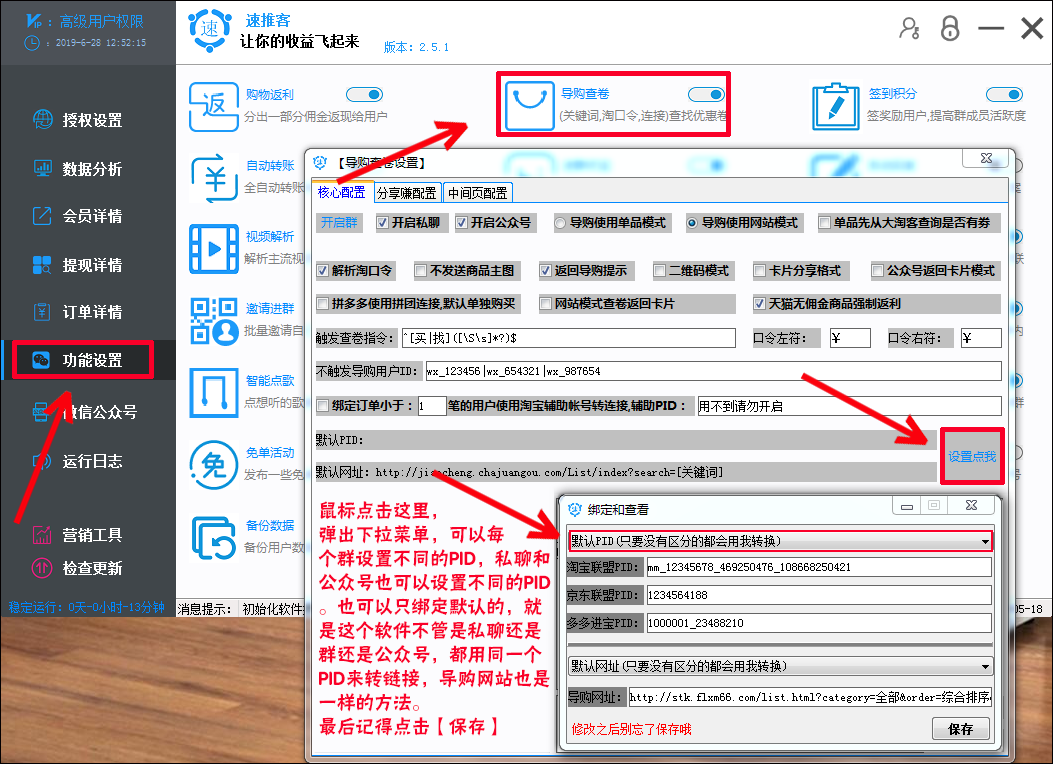This screenshot has width=1053, height=764.
Task: Toggle the 开启公众号 checkbox
Action: coord(461,223)
